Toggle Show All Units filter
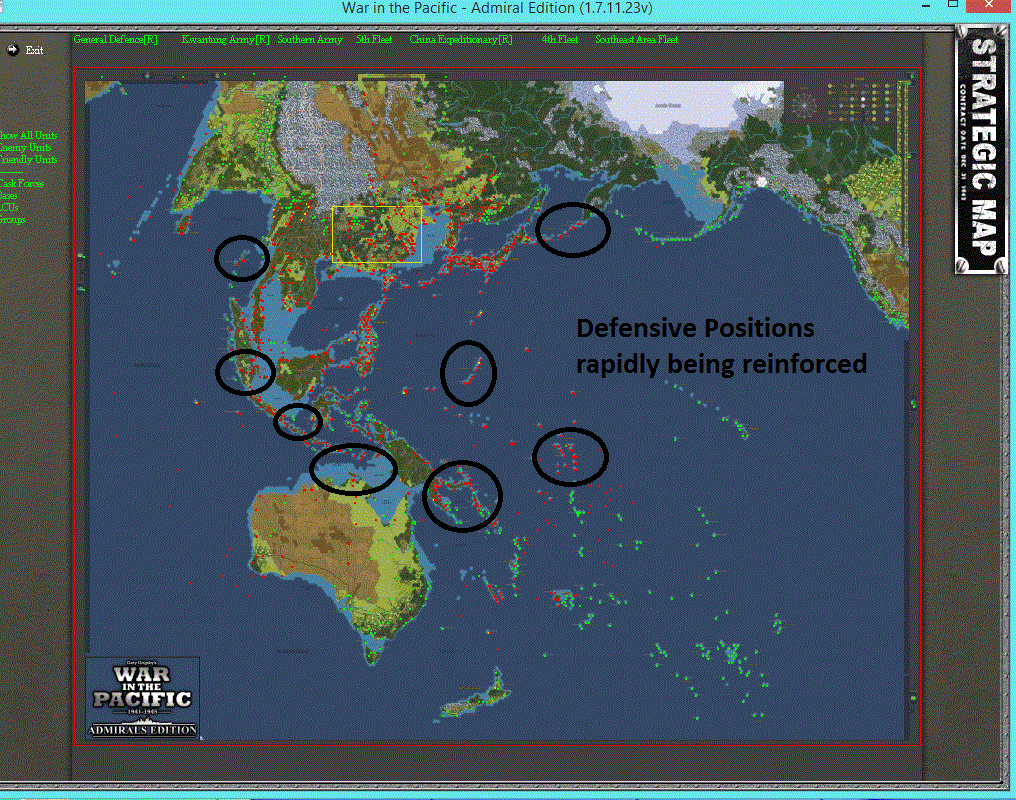Screen dimensions: 1016x800 pyautogui.click(x=29, y=135)
